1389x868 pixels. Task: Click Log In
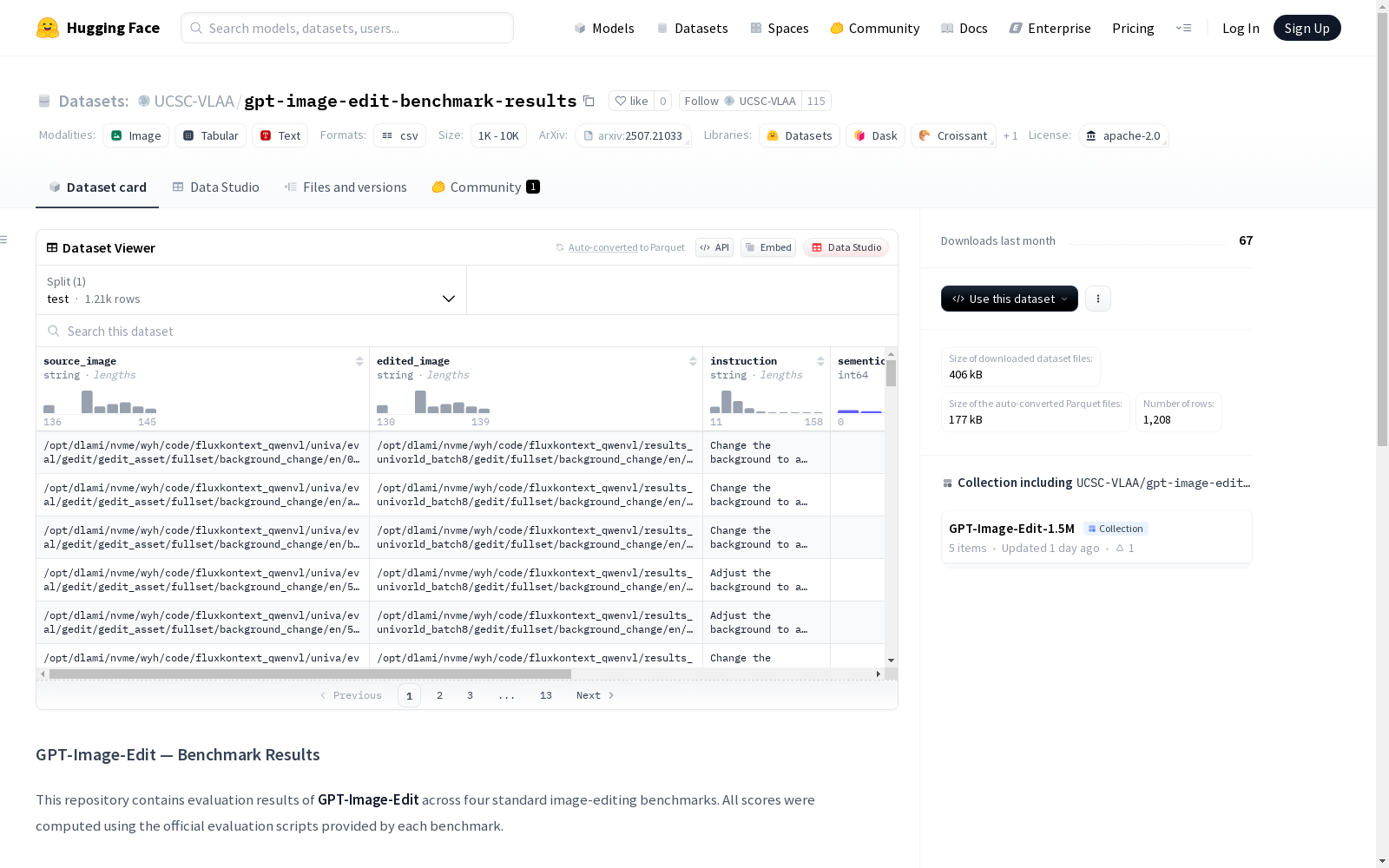click(1241, 28)
